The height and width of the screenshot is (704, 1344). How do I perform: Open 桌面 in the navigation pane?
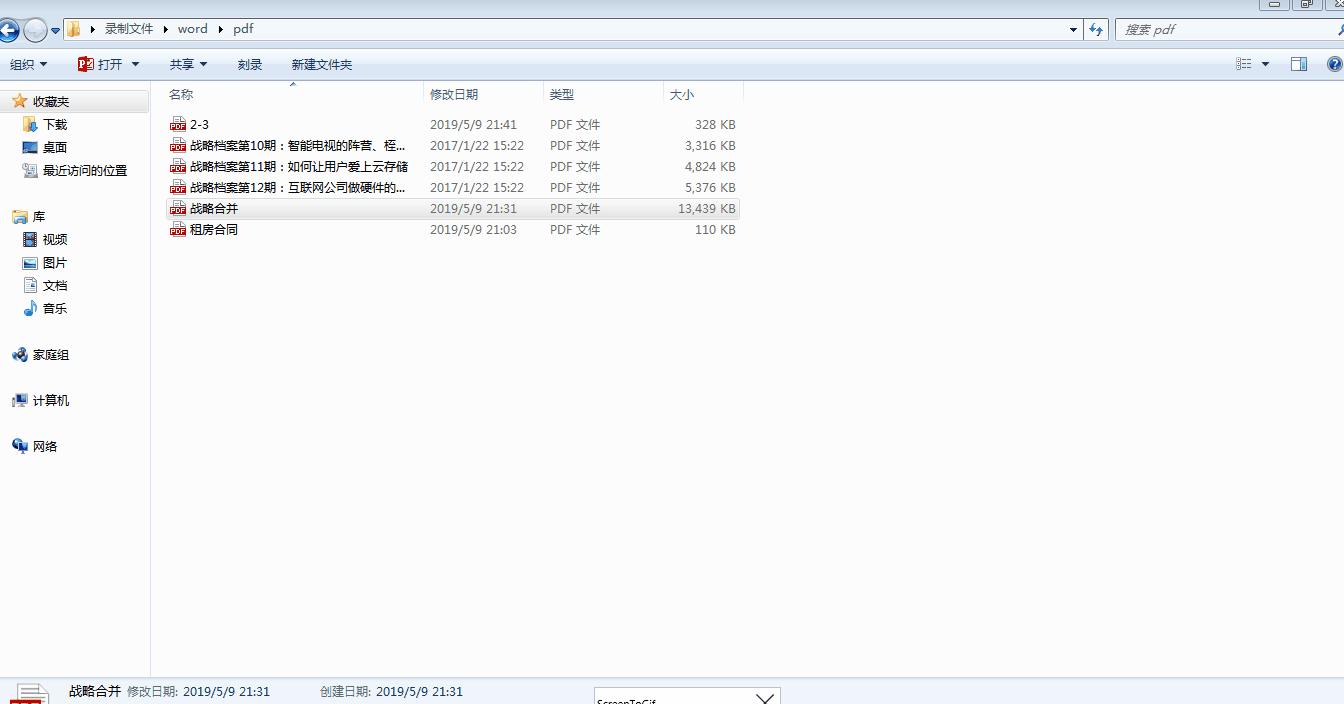point(55,147)
